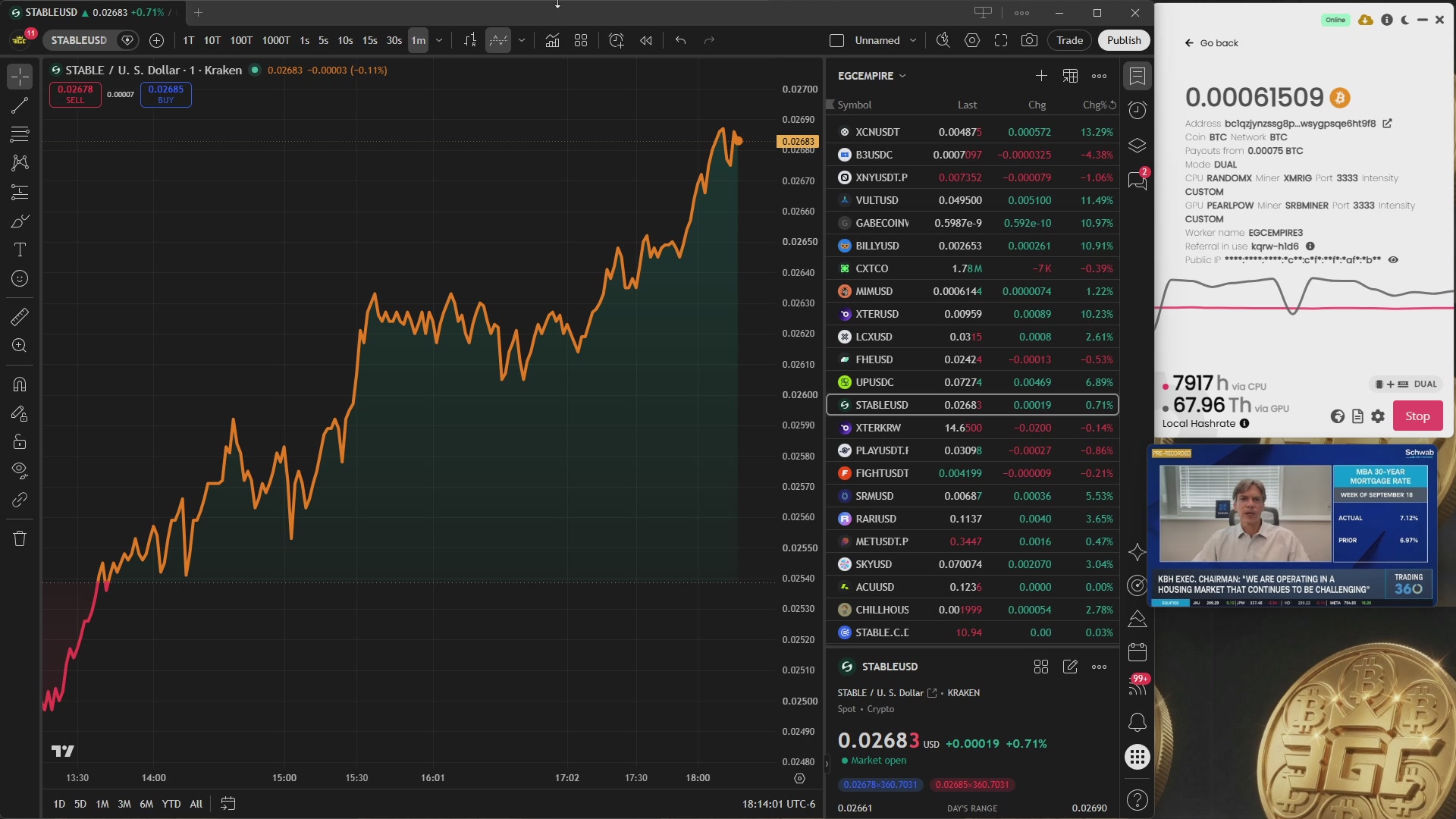Enter fullscreen chart mode
This screenshot has width=1456, height=819.
tap(1001, 40)
